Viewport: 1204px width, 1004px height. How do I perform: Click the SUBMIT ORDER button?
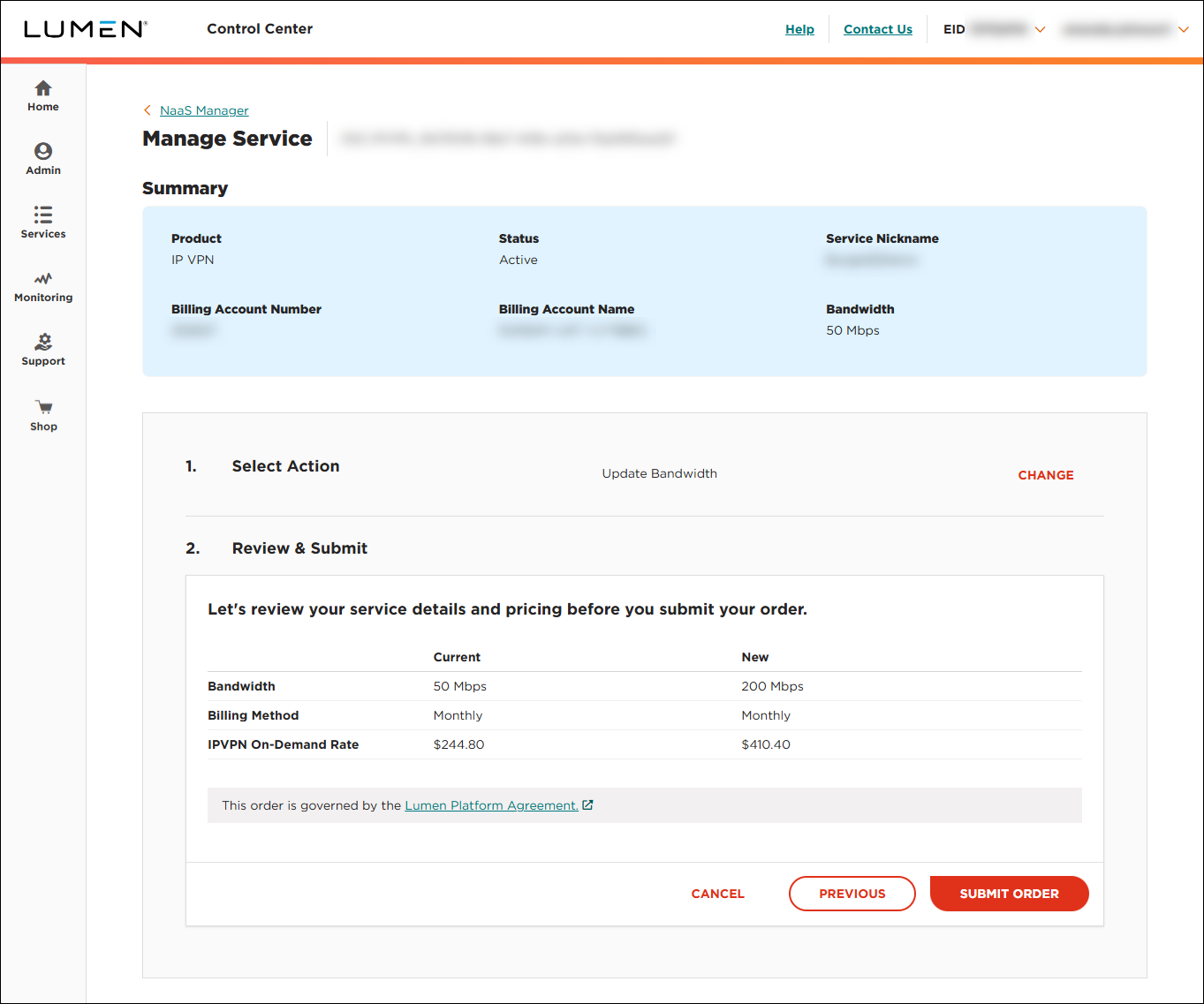tap(1010, 894)
